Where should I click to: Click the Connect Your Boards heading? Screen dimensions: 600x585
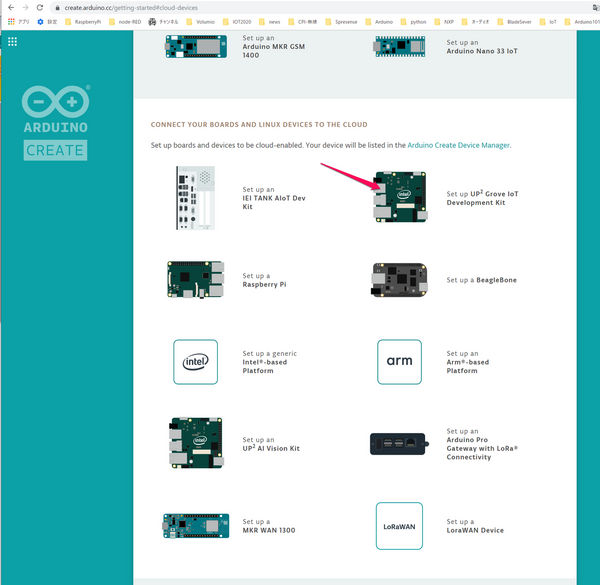point(259,125)
